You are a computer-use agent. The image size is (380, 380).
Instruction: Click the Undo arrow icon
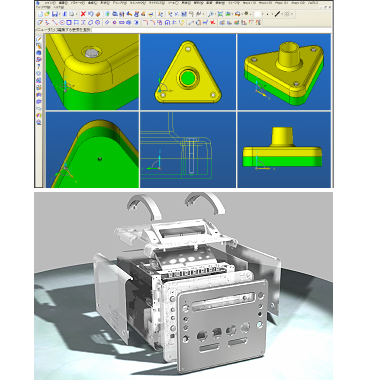(x=91, y=14)
